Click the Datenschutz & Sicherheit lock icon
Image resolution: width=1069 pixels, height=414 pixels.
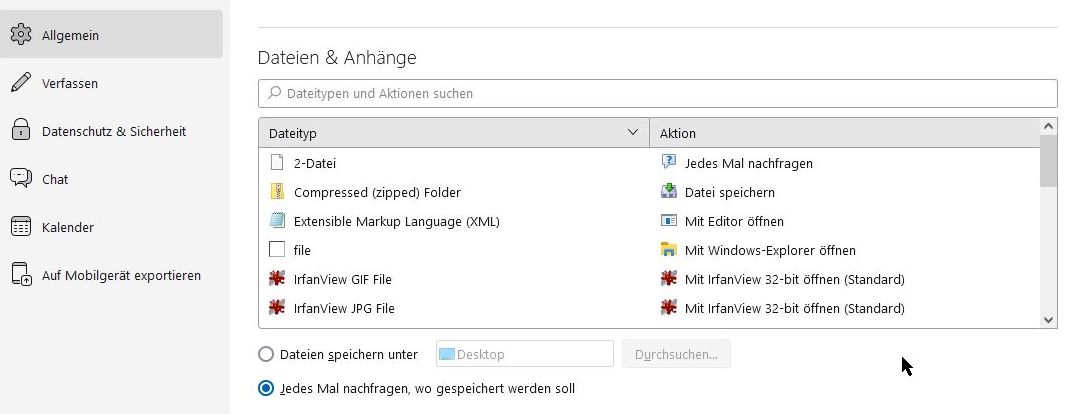click(x=21, y=131)
